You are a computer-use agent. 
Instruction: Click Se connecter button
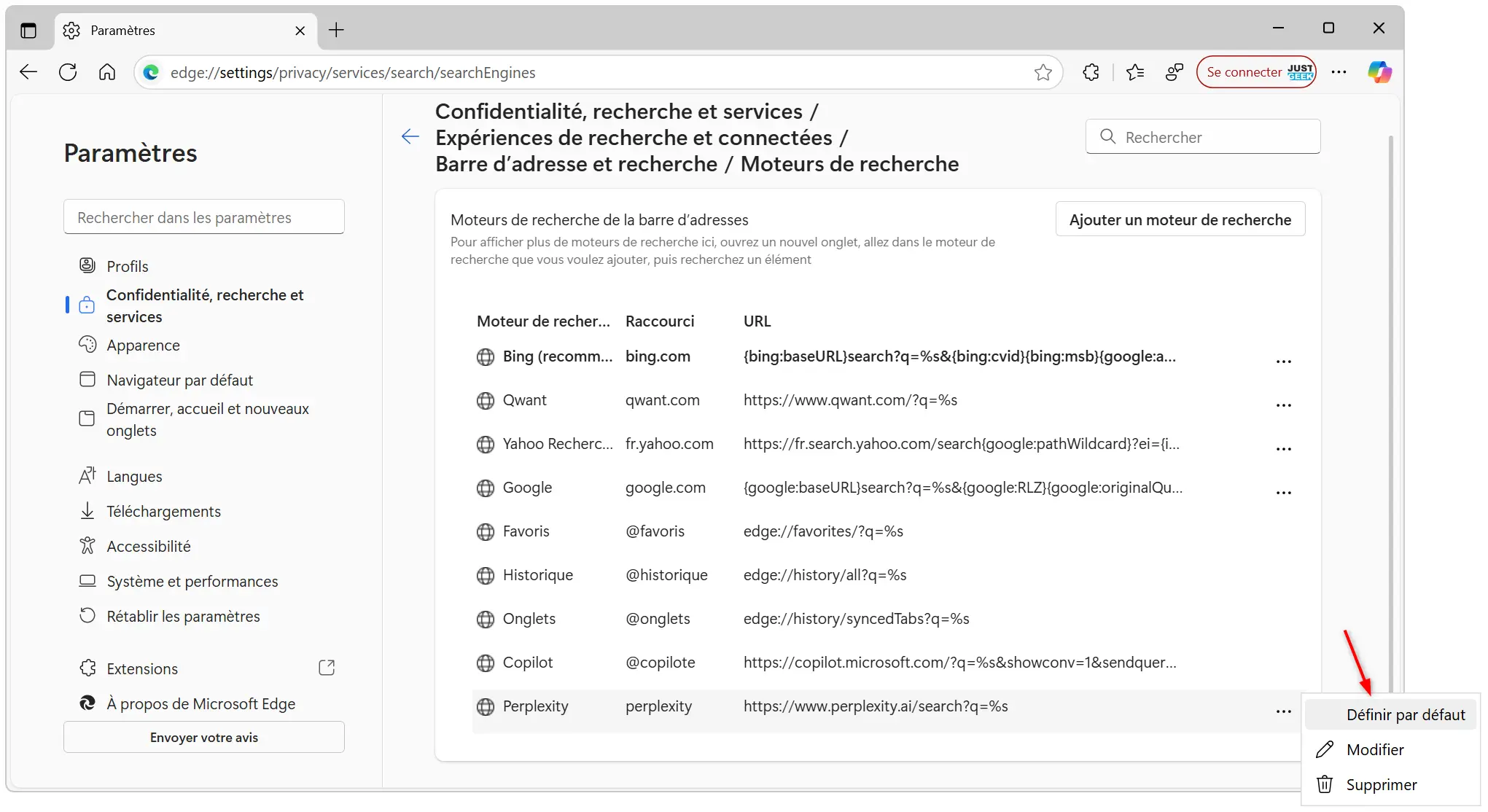click(x=1256, y=72)
